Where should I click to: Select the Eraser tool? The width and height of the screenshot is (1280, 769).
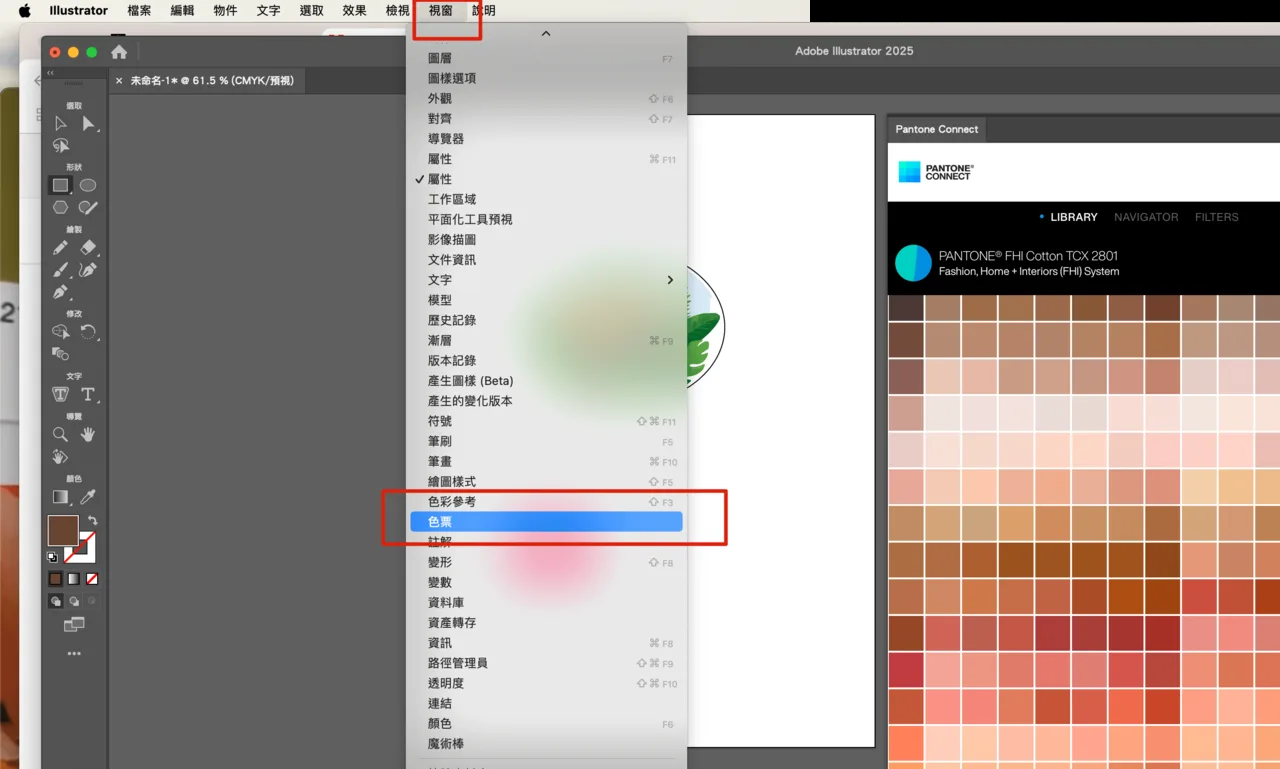(x=88, y=247)
